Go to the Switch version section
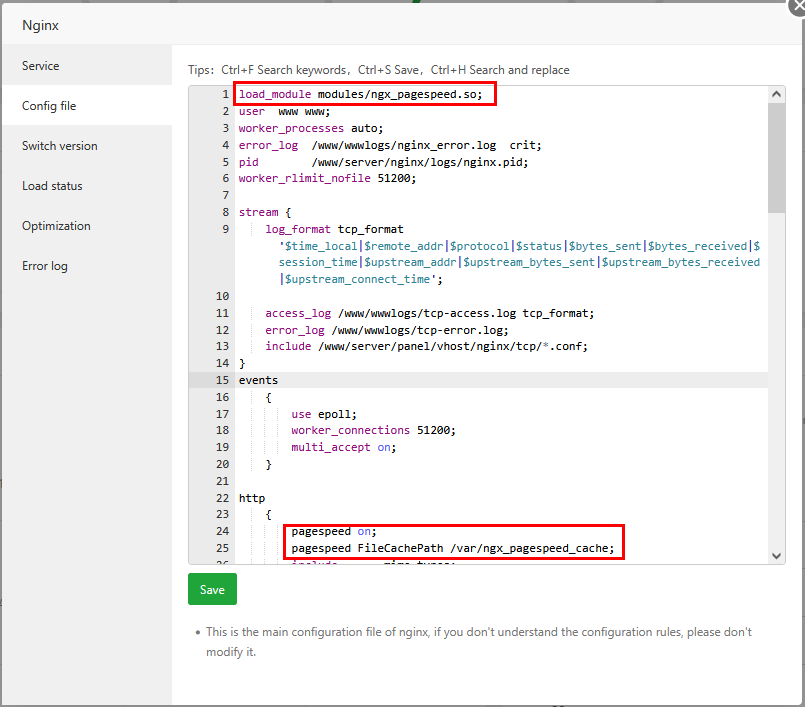 point(60,146)
